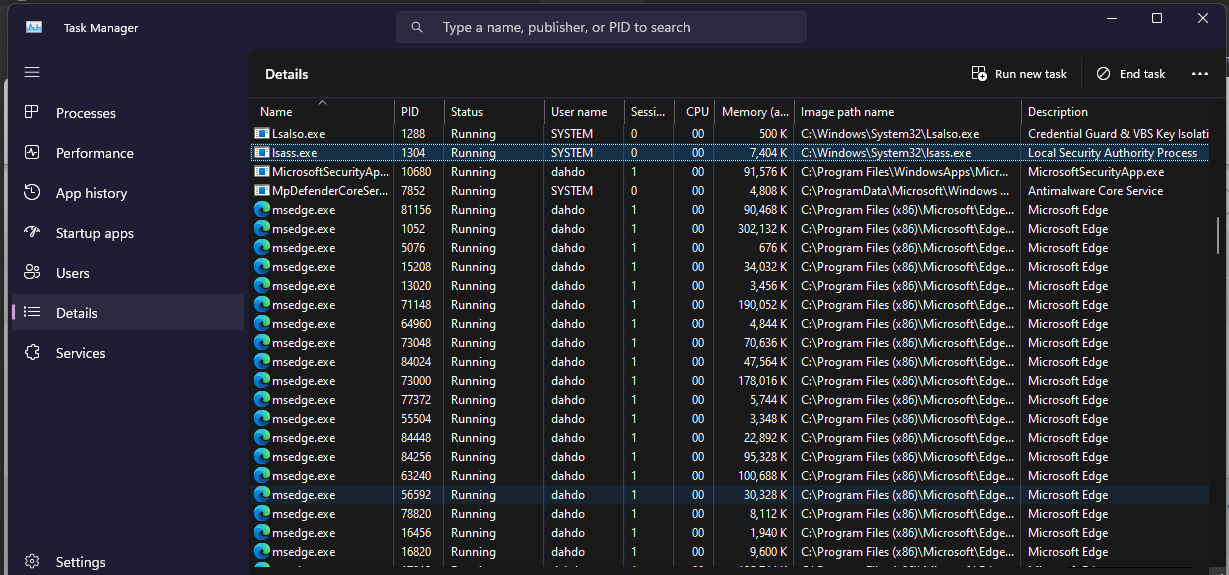This screenshot has width=1229, height=575.
Task: Click memory value 178,016 K
Action: click(x=761, y=381)
